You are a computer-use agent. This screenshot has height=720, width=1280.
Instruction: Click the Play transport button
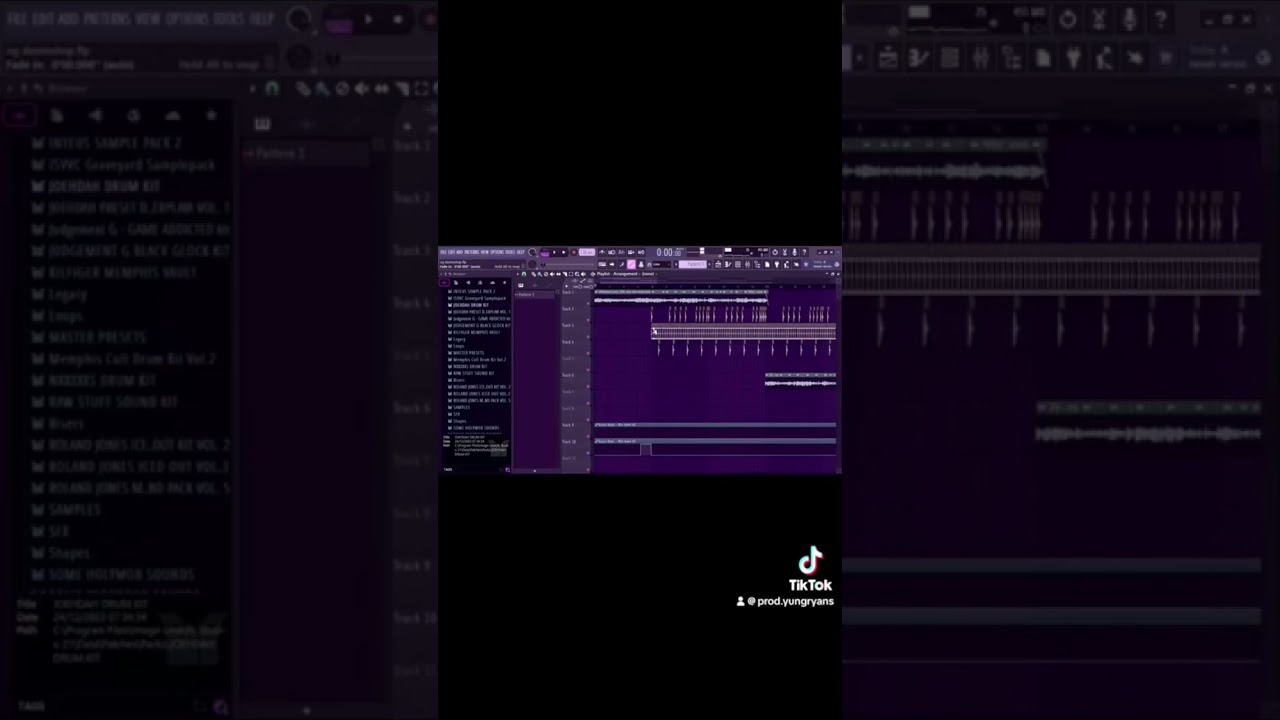554,252
